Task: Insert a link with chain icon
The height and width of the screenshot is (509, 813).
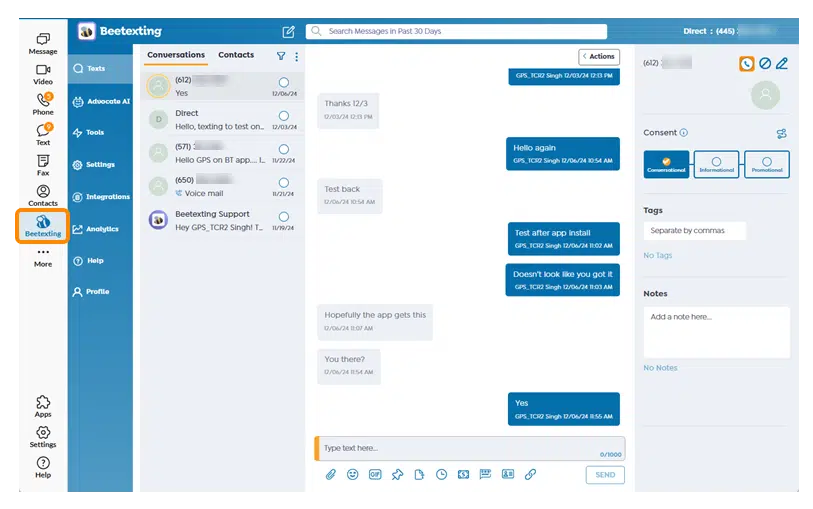Action: (x=530, y=474)
